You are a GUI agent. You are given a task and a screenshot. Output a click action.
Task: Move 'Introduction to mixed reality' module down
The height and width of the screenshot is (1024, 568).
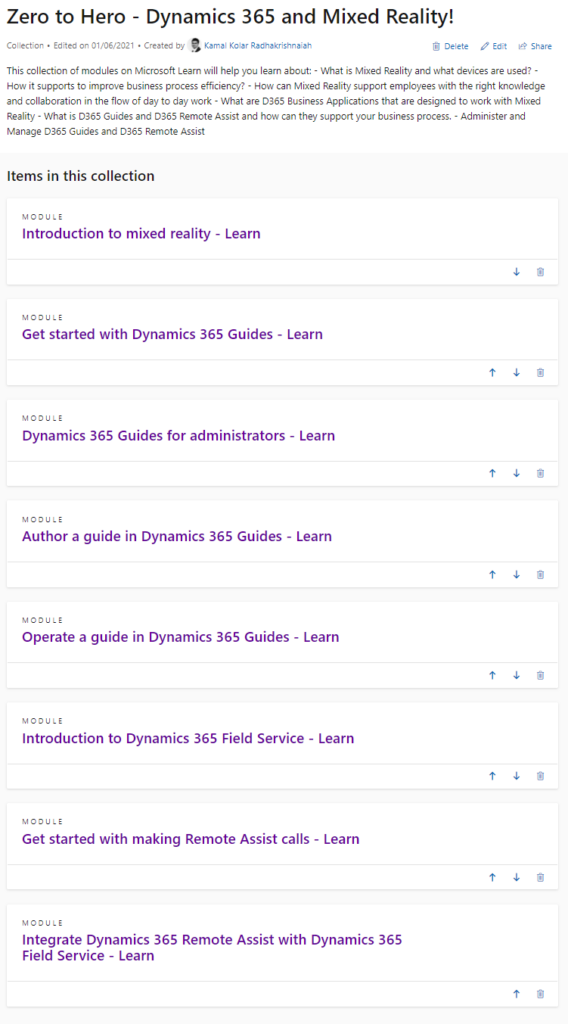(x=516, y=272)
